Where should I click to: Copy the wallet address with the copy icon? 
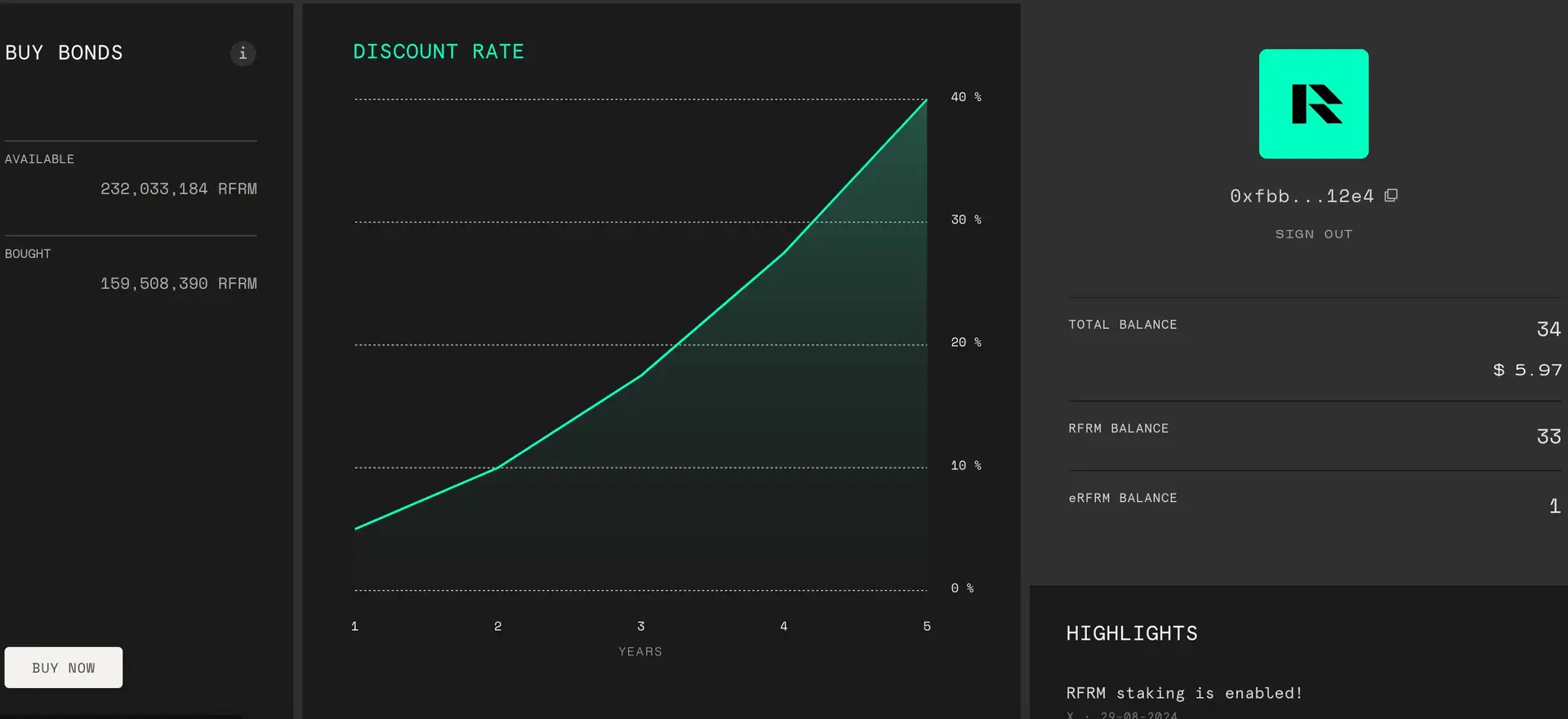(x=1391, y=196)
